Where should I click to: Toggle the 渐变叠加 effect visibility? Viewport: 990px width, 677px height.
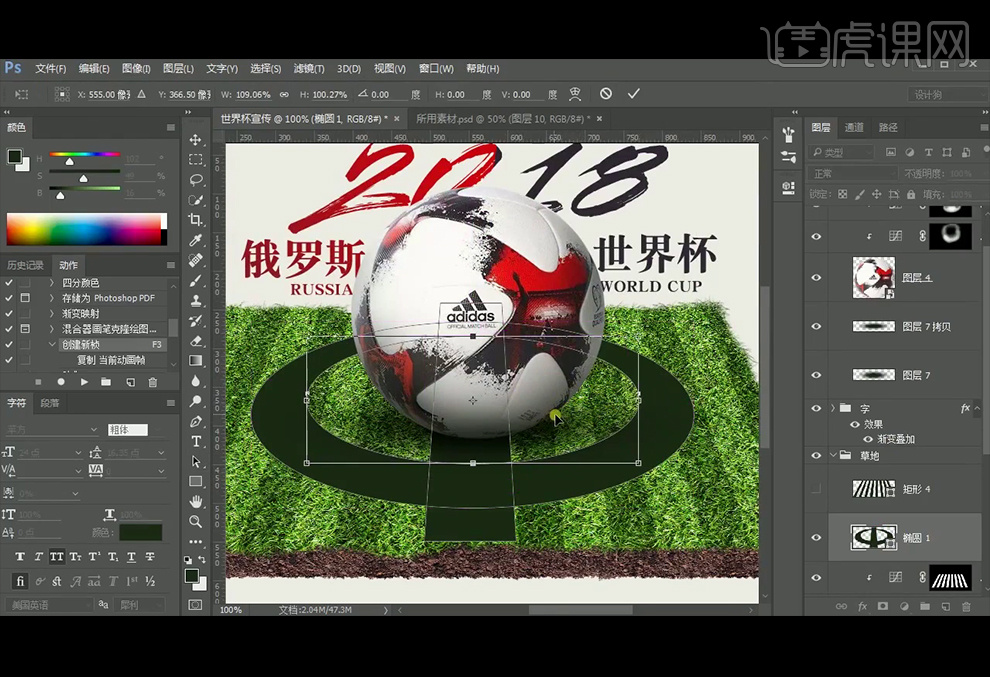pos(868,440)
